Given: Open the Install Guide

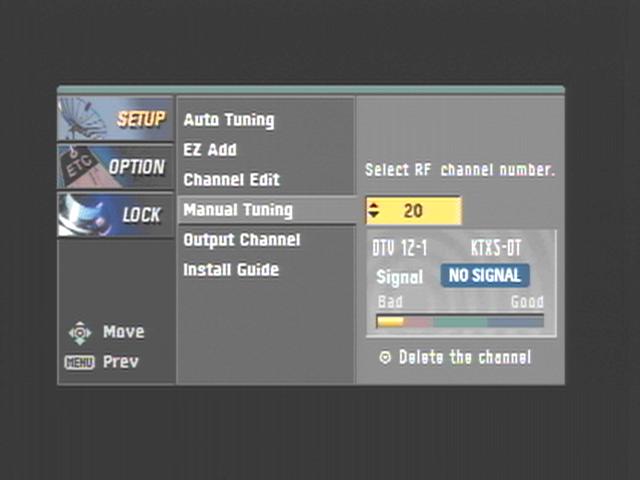Looking at the screenshot, I should (231, 269).
